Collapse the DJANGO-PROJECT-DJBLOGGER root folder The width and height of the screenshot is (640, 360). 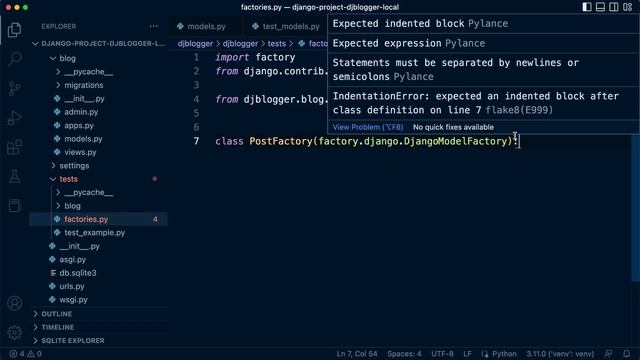coord(100,44)
